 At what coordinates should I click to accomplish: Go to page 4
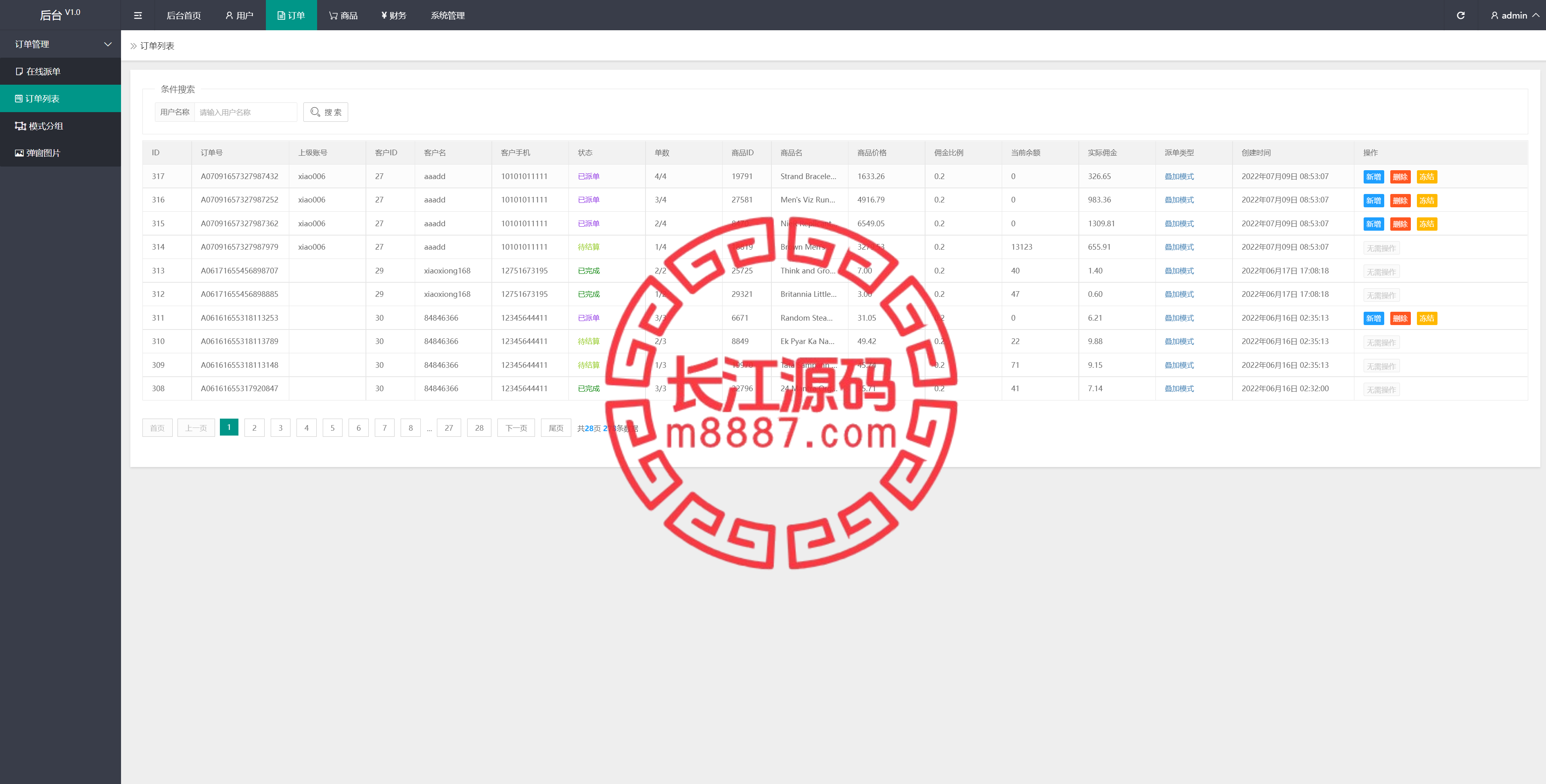306,427
